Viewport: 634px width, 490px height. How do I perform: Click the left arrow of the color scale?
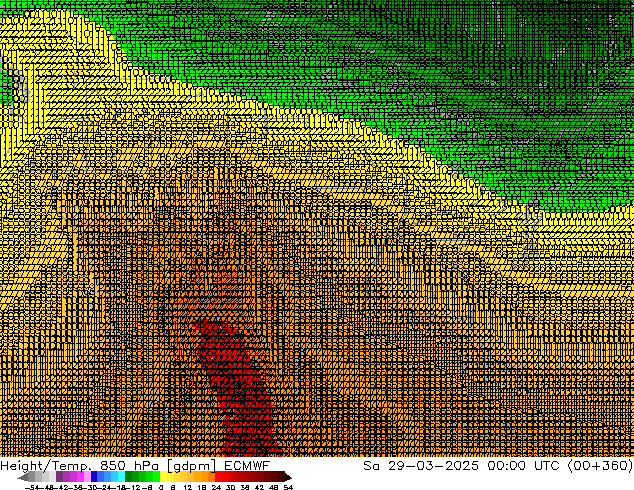(x=23, y=477)
